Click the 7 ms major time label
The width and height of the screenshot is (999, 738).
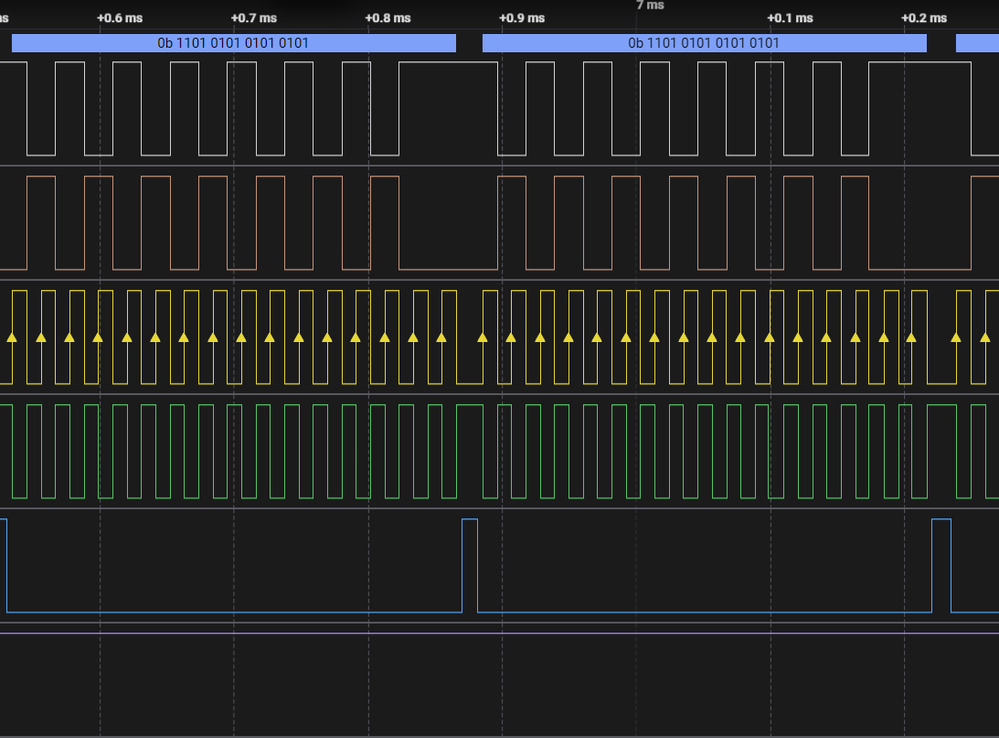click(650, 5)
